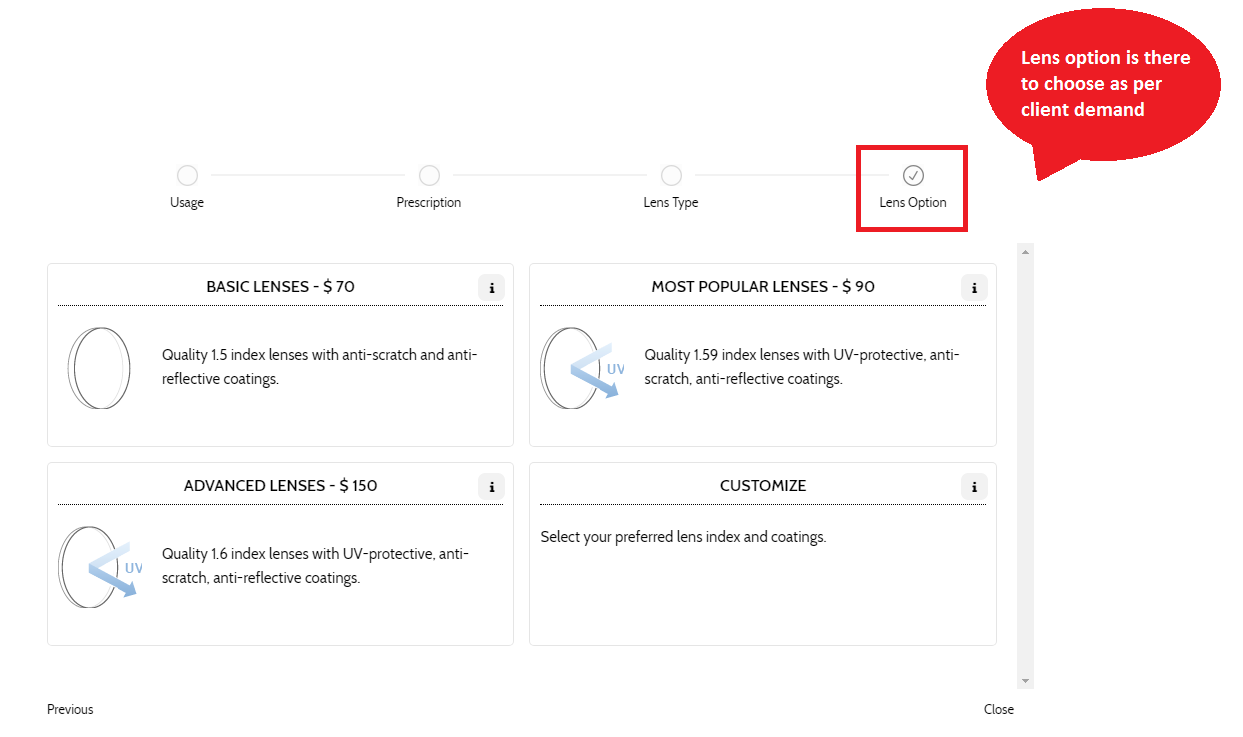Screen dimensions: 1243x737
Task: Choose the Customize card heading
Action: [x=763, y=485]
